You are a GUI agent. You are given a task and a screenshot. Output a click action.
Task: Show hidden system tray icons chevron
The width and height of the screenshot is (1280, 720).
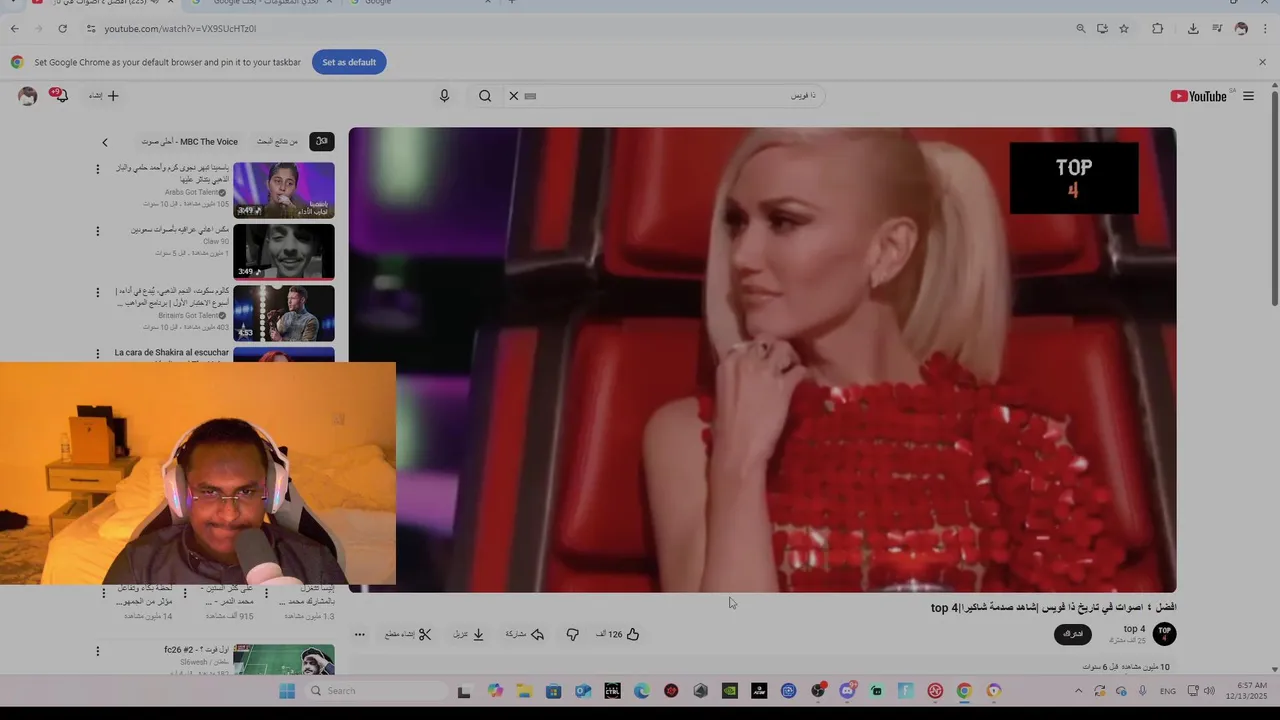(1078, 691)
